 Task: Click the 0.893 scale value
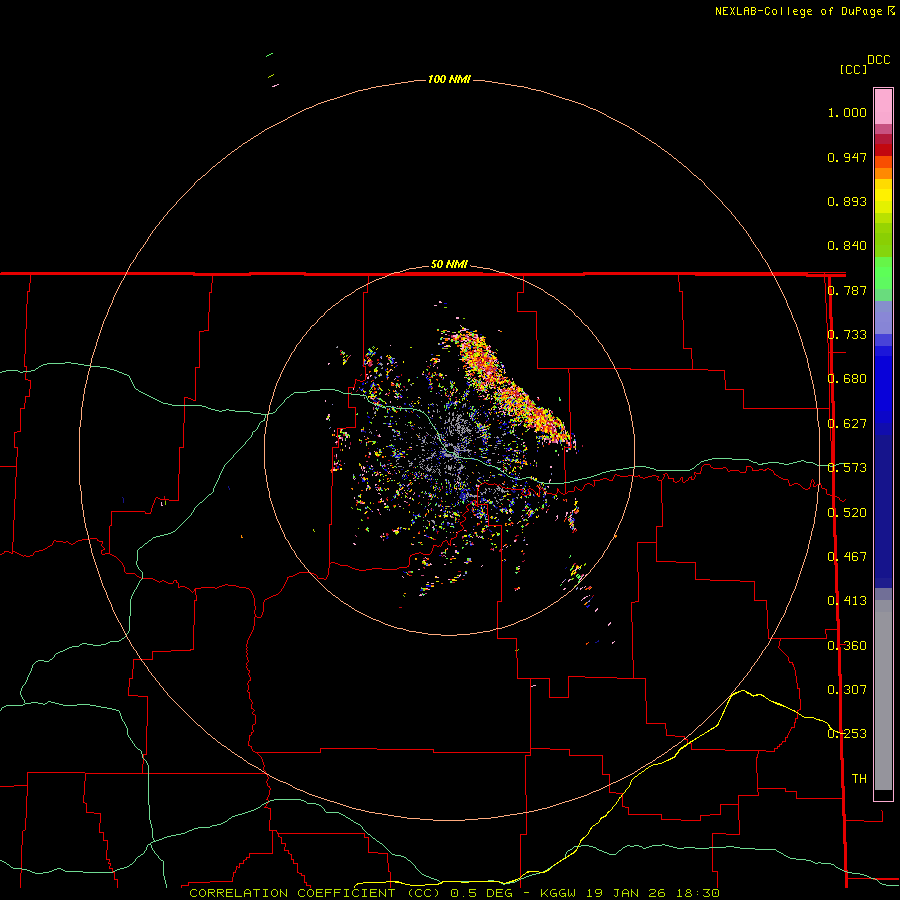[x=847, y=201]
